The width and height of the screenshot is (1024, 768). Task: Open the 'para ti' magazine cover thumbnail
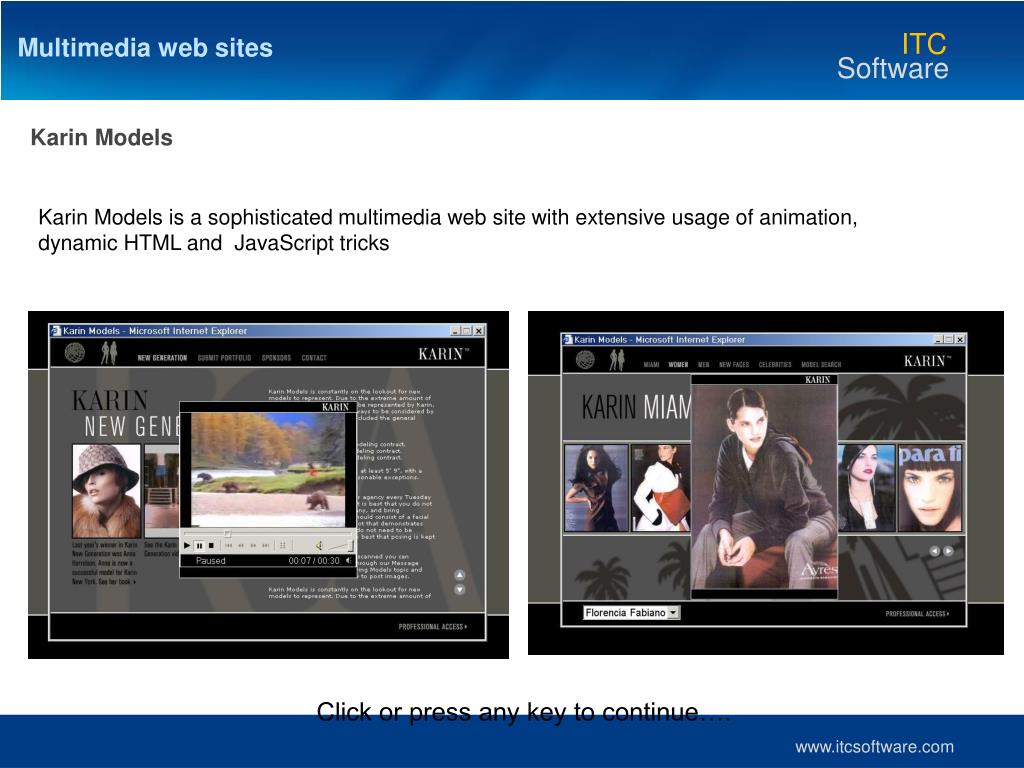tap(930, 488)
